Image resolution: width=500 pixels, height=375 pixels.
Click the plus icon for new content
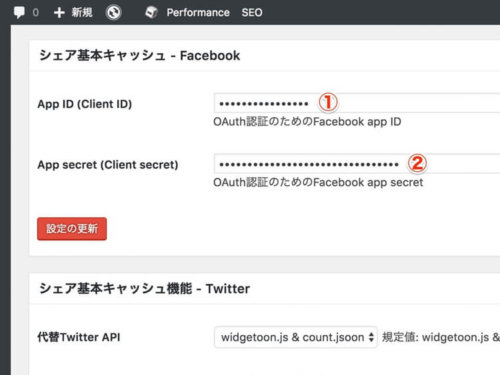coord(59,13)
